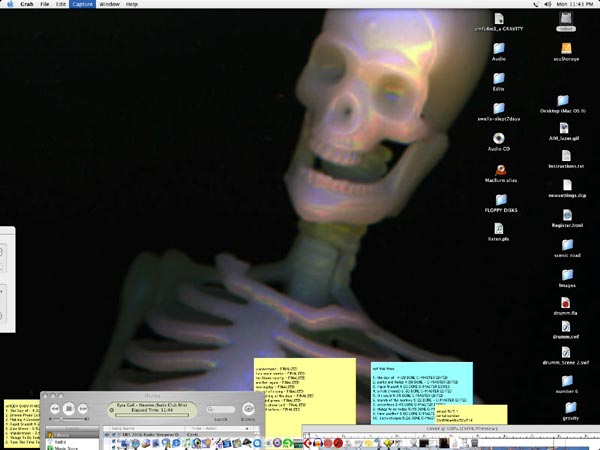Open the Edits folder on the desktop
Screen dimensions: 600x450
point(499,78)
